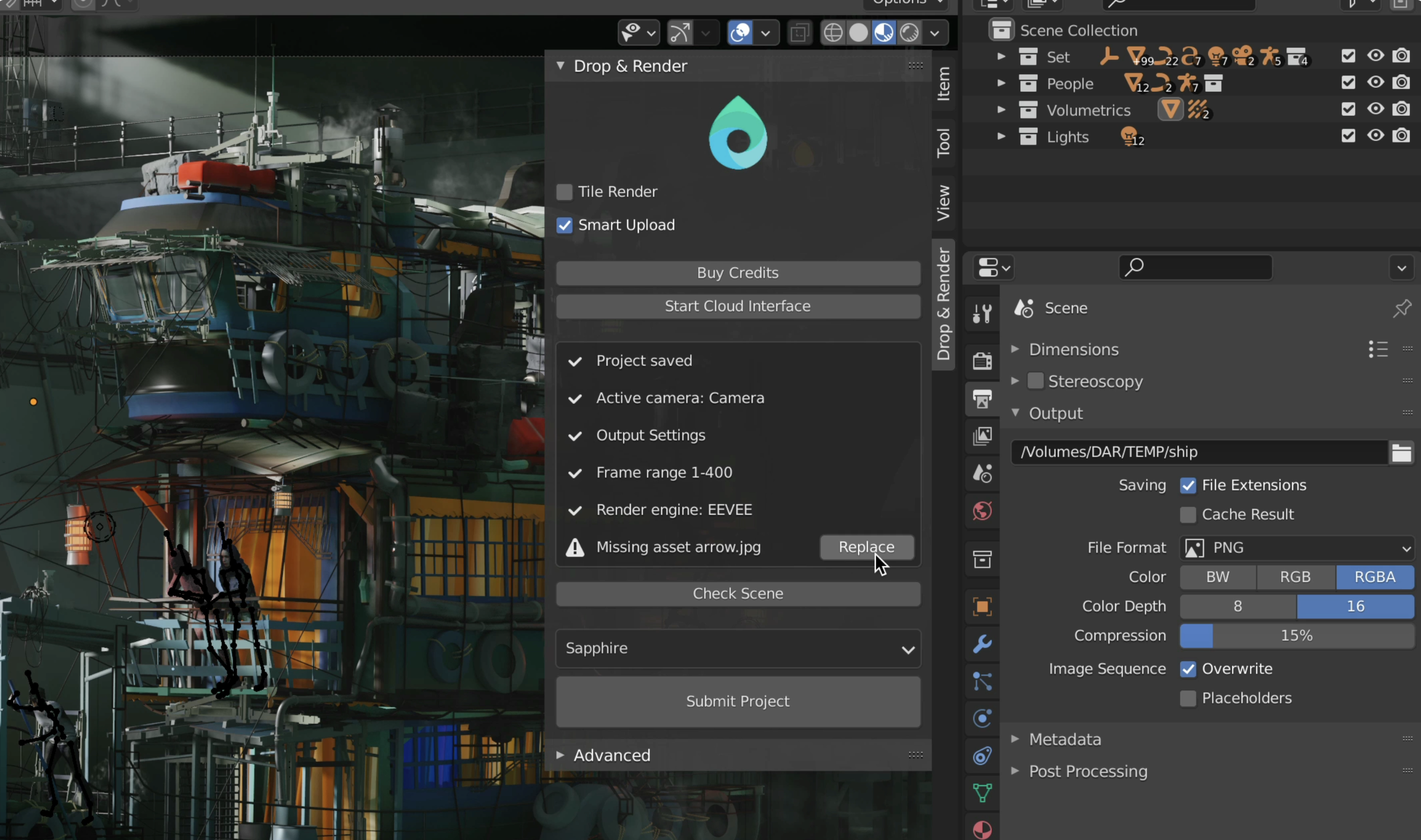This screenshot has height=840, width=1421.
Task: Click Start Cloud Interface button
Action: coord(738,306)
